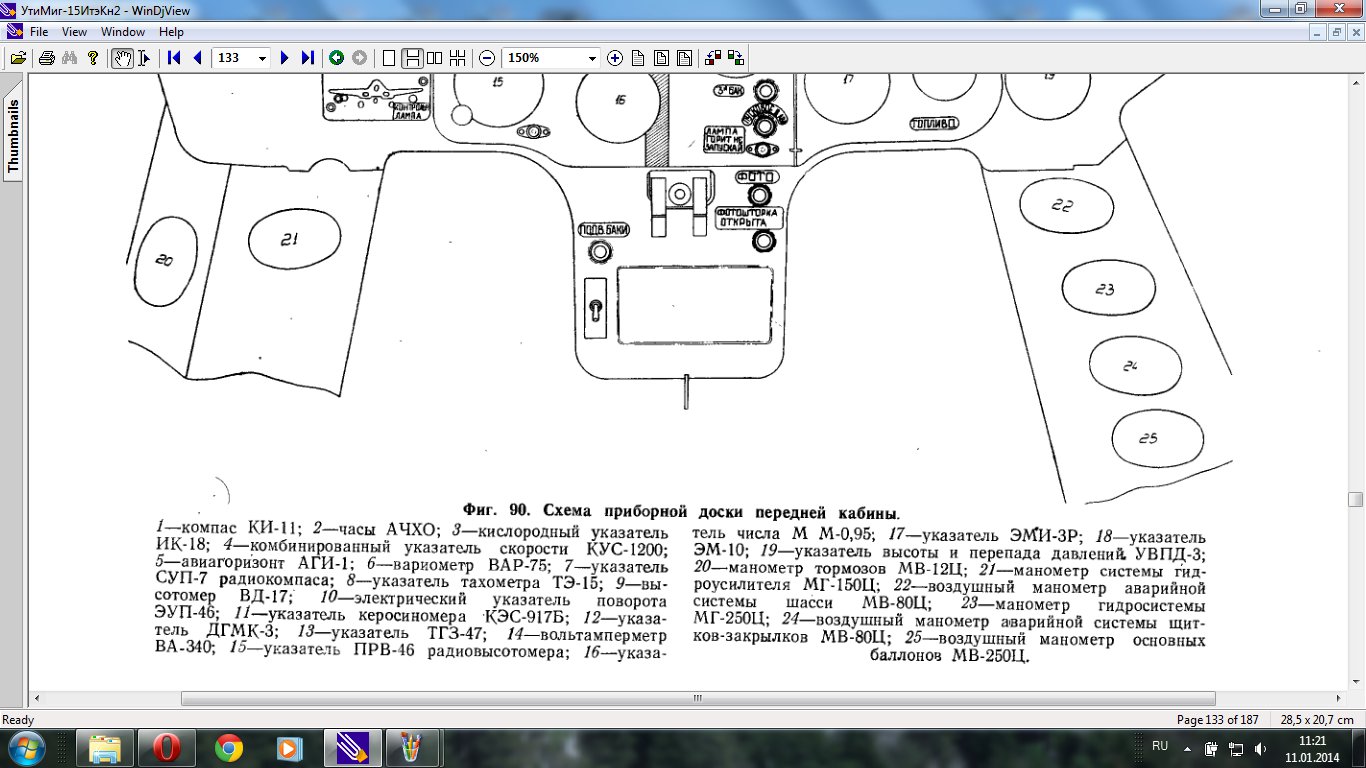Open the Help menu
The width and height of the screenshot is (1366, 768).
[171, 32]
